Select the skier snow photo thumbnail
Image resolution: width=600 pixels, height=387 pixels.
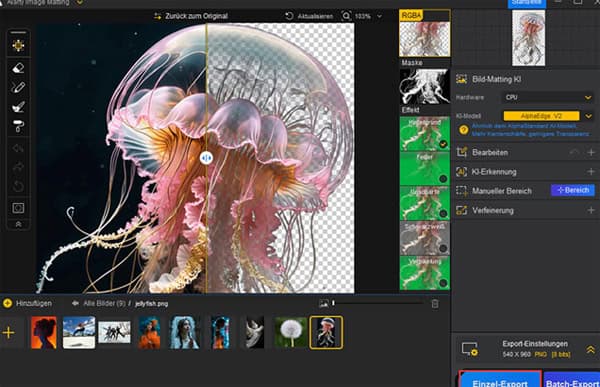click(79, 332)
